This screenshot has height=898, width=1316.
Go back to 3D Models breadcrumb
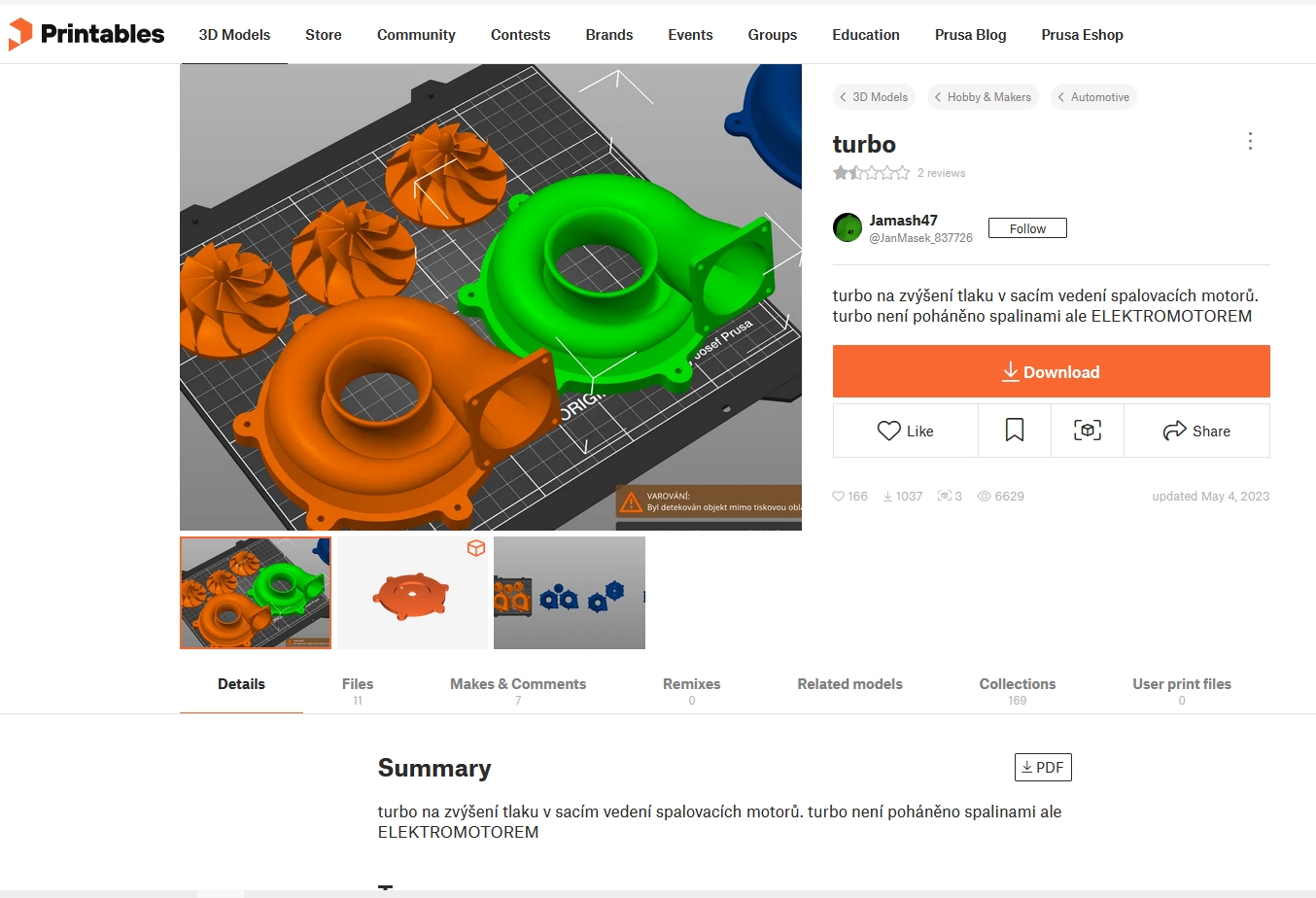pos(874,97)
